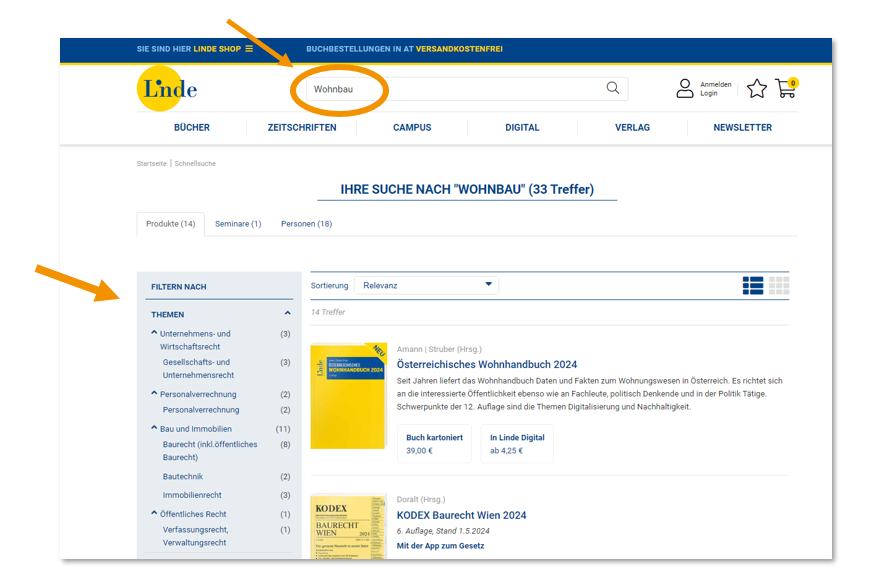Image resolution: width=881 pixels, height=587 pixels.
Task: Click the KODEX Baurecht Wien book cover
Action: [x=348, y=526]
